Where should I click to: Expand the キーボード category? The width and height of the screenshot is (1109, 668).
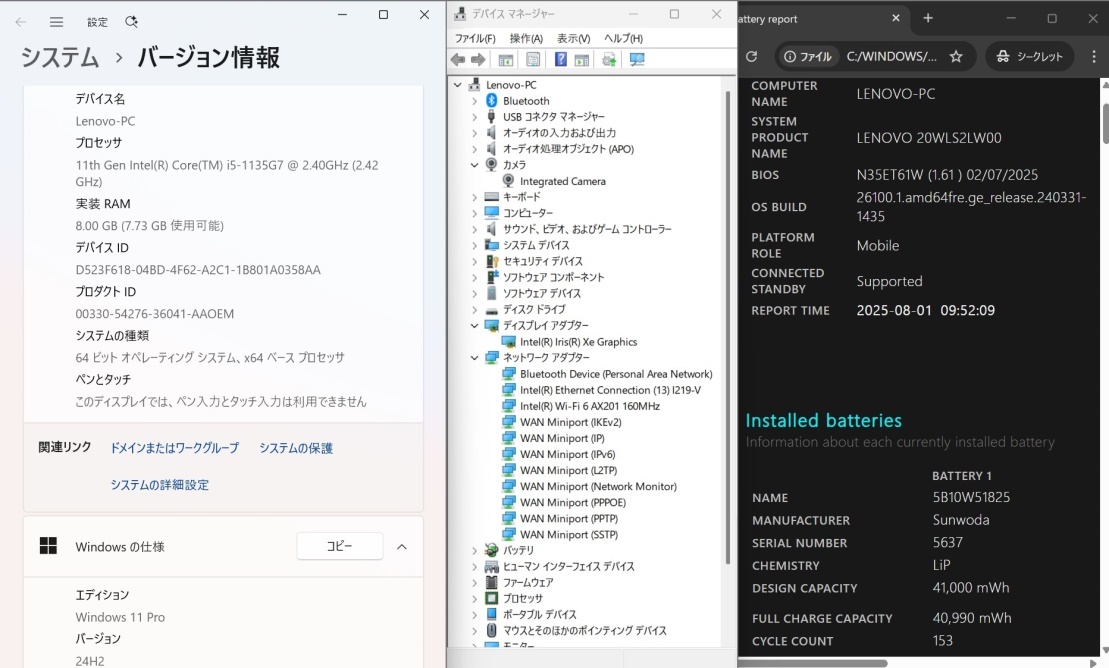(x=475, y=197)
